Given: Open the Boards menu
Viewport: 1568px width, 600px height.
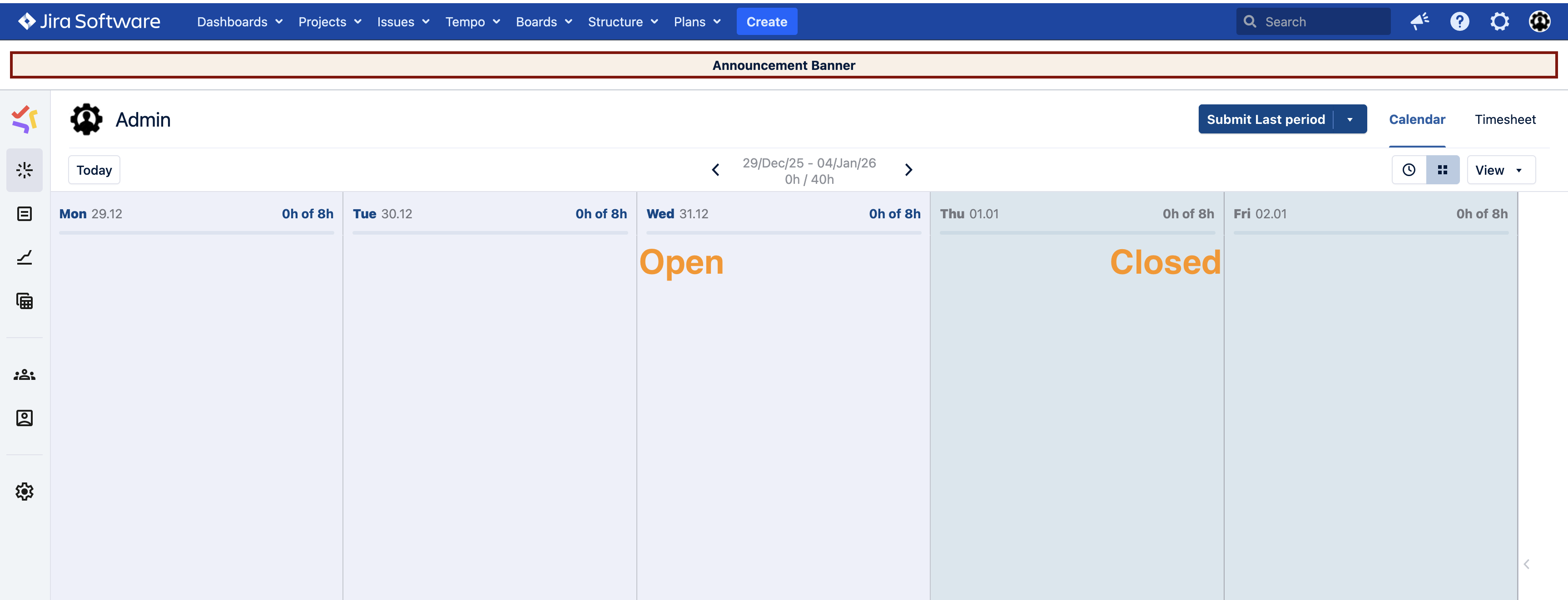Looking at the screenshot, I should (x=544, y=22).
